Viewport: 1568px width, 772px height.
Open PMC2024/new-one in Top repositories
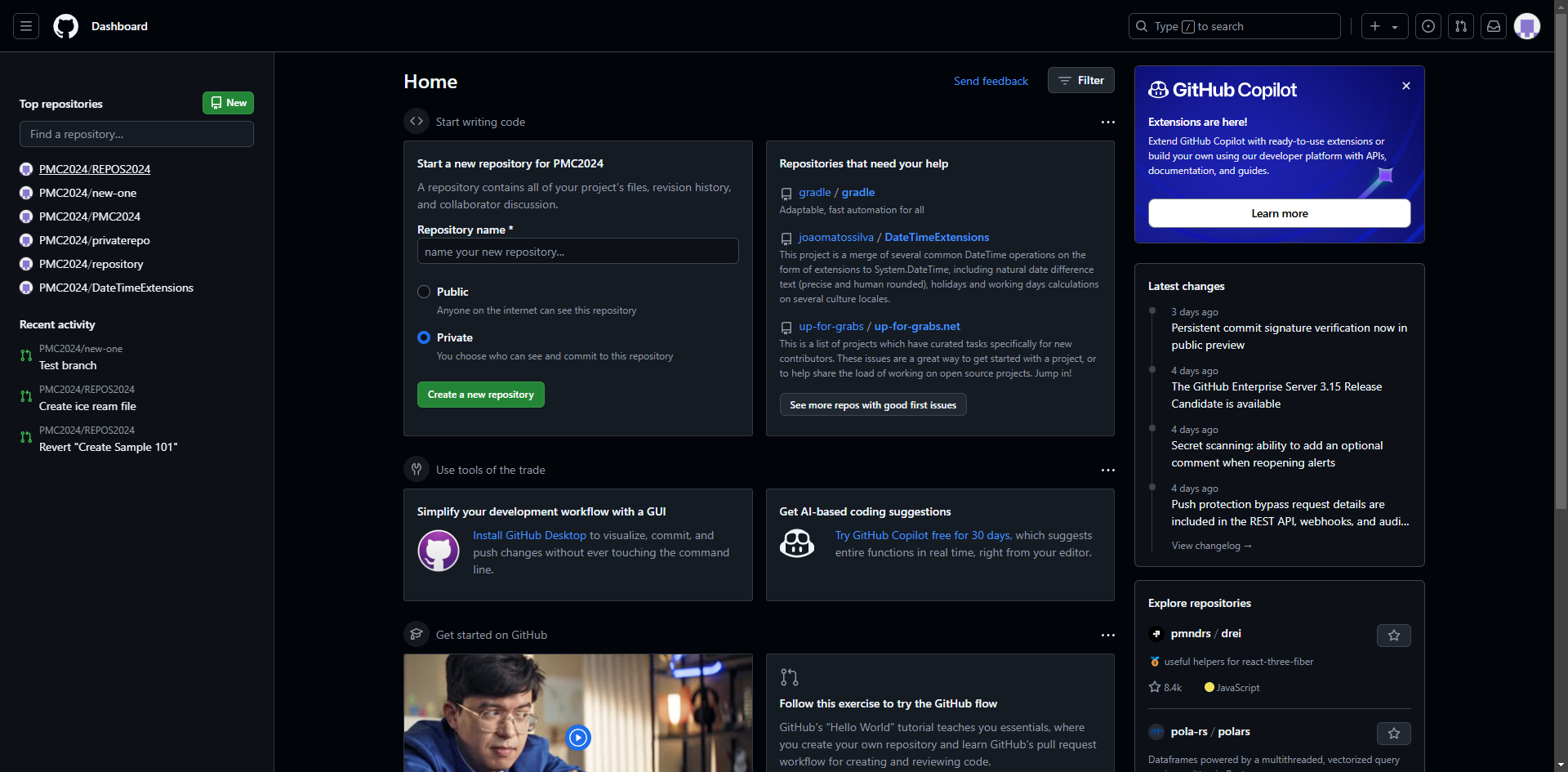(87, 193)
